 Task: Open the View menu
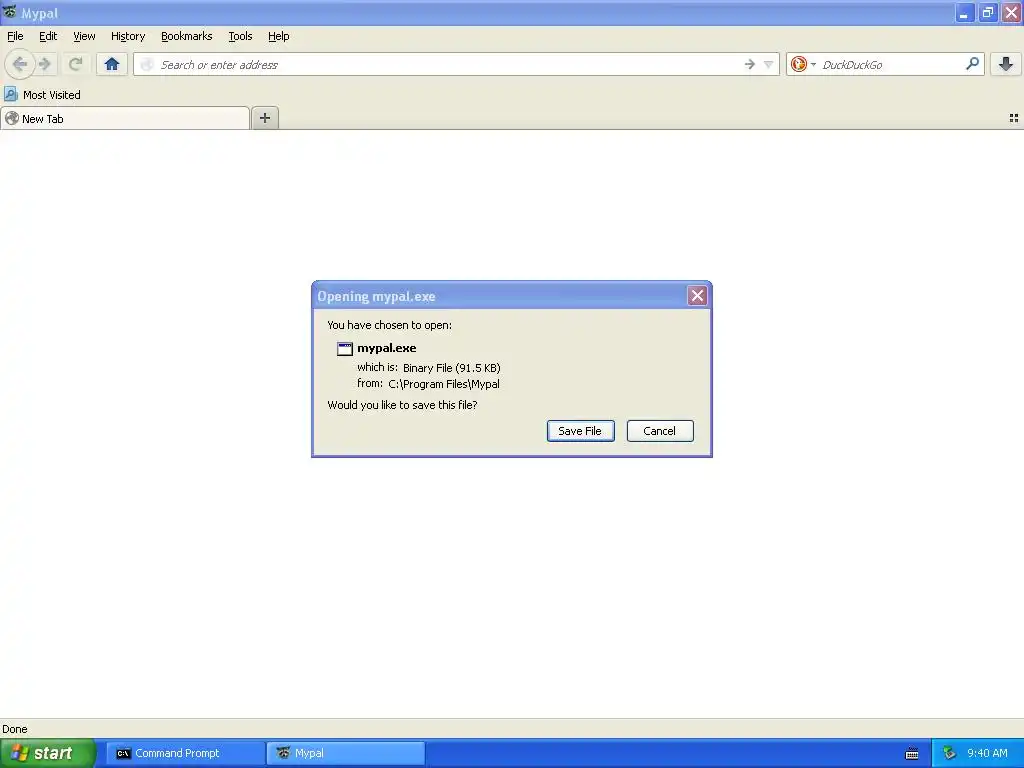click(x=84, y=37)
